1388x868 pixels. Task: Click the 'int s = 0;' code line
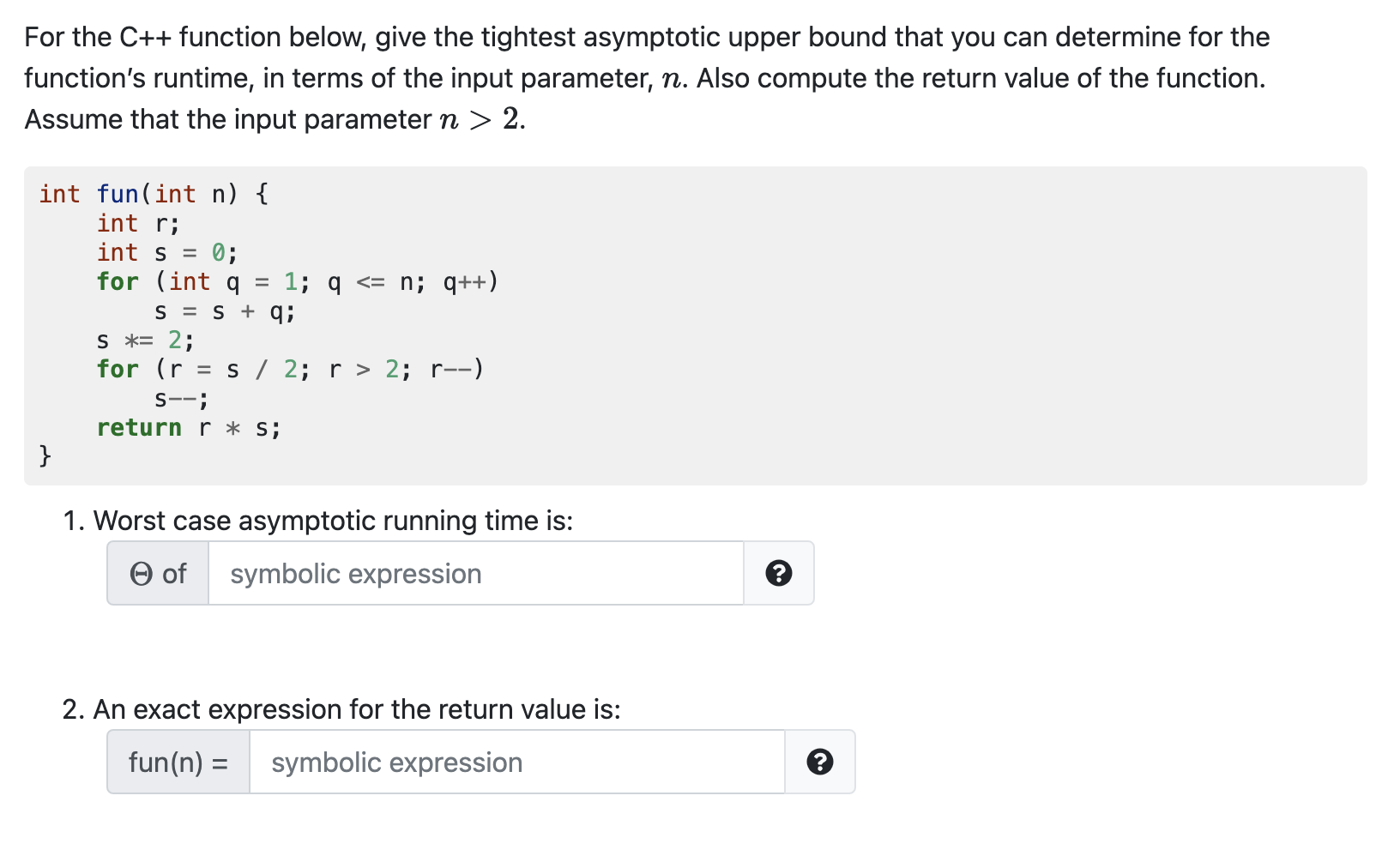pyautogui.click(x=167, y=252)
